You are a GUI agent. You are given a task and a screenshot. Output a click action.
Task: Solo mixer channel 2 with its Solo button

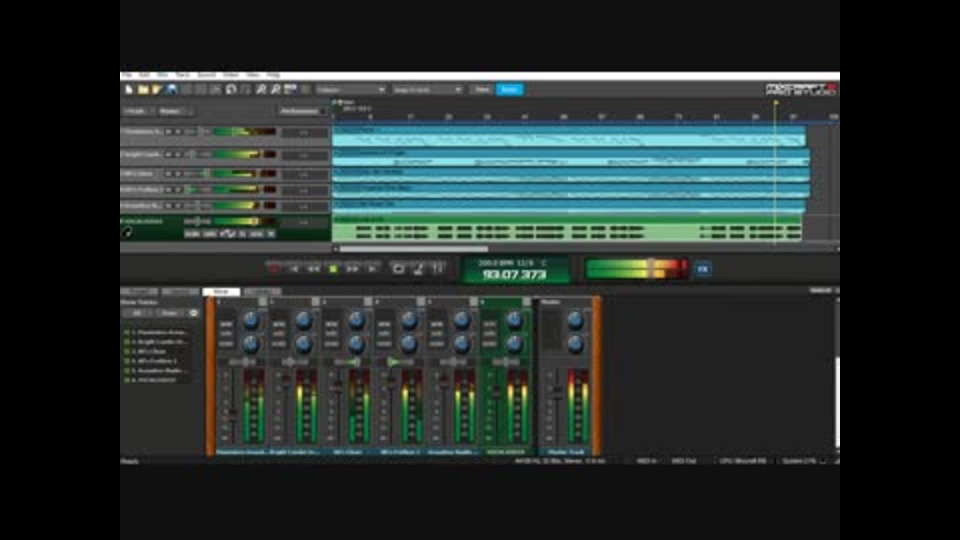[x=279, y=334]
